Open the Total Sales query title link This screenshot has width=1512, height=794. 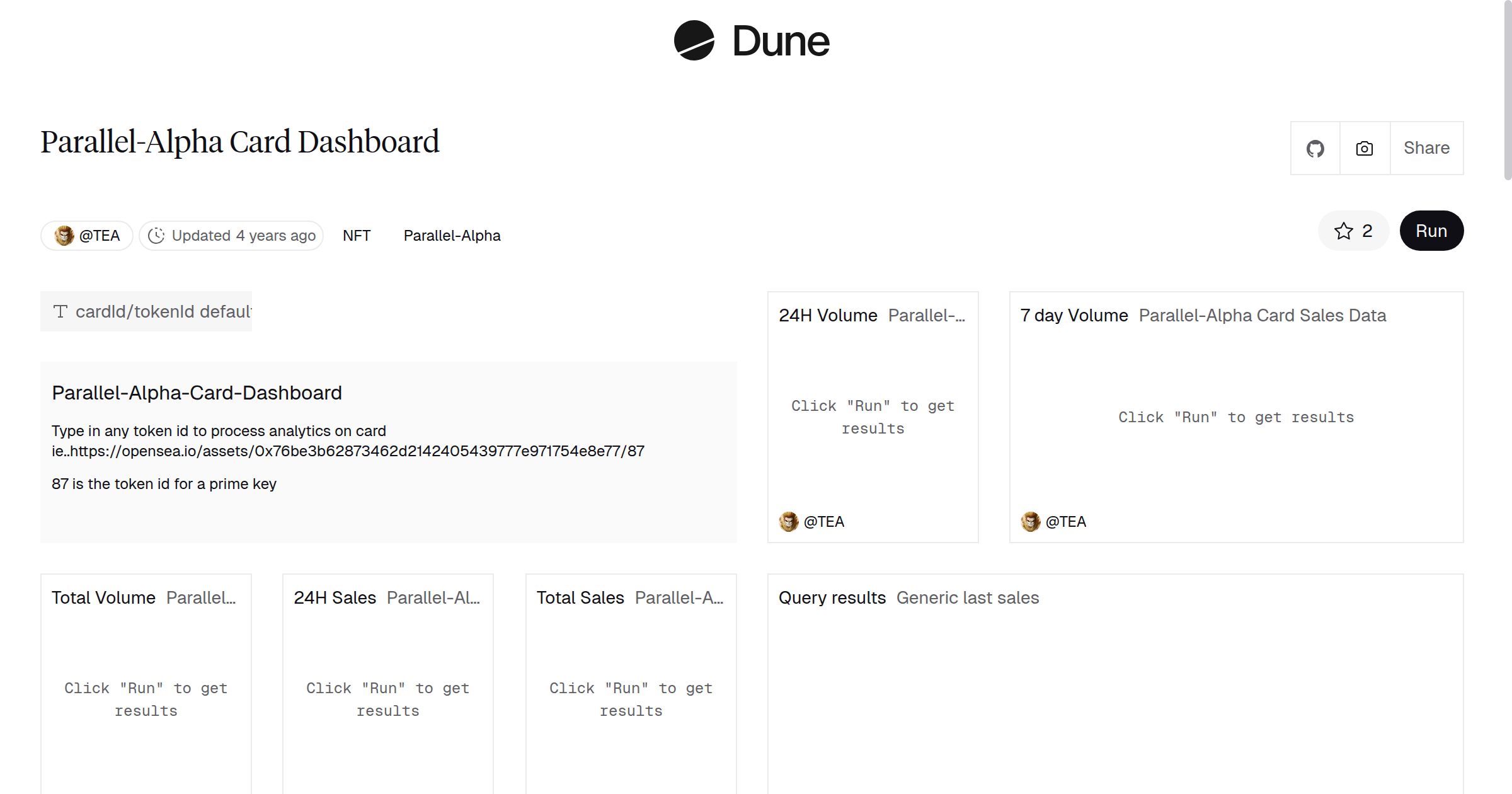pos(580,597)
